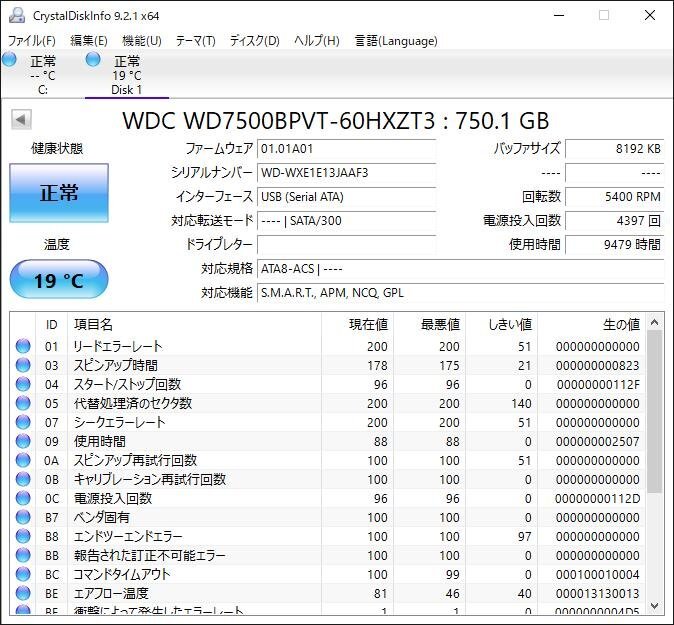Click the ID column header
The image size is (674, 625).
(52, 325)
